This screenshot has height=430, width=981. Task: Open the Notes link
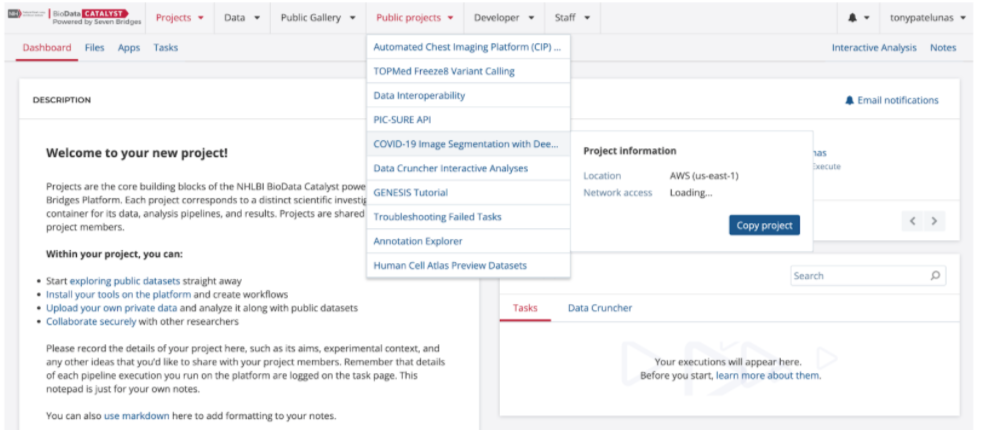[943, 48]
